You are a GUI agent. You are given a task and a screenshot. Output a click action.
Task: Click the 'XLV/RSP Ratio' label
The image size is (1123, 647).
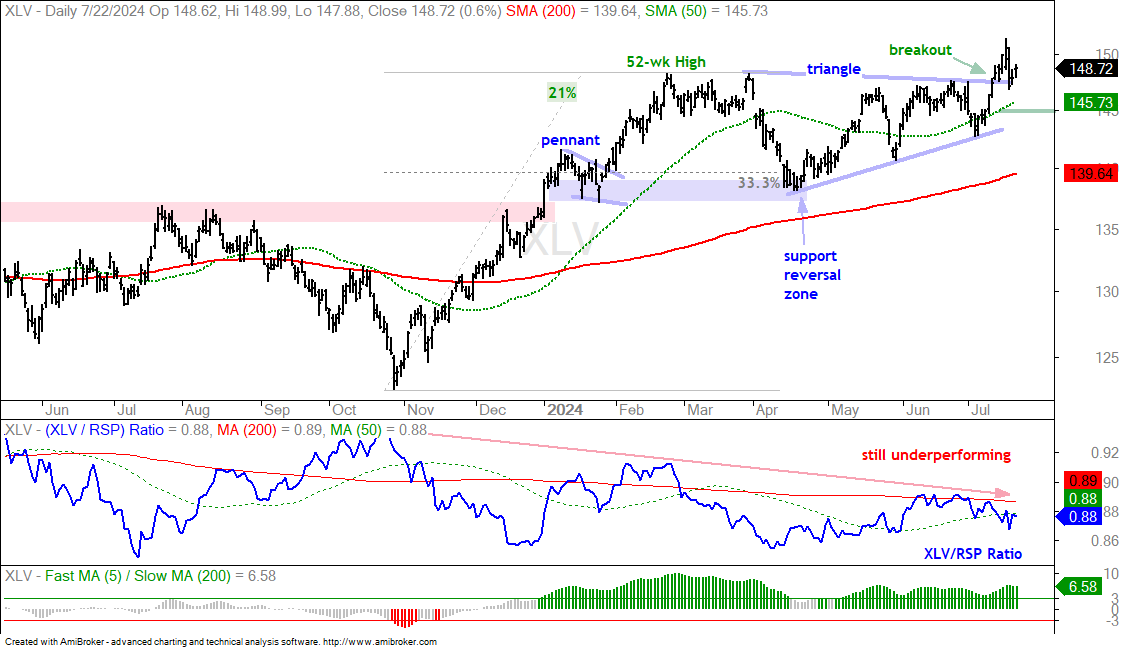[973, 553]
